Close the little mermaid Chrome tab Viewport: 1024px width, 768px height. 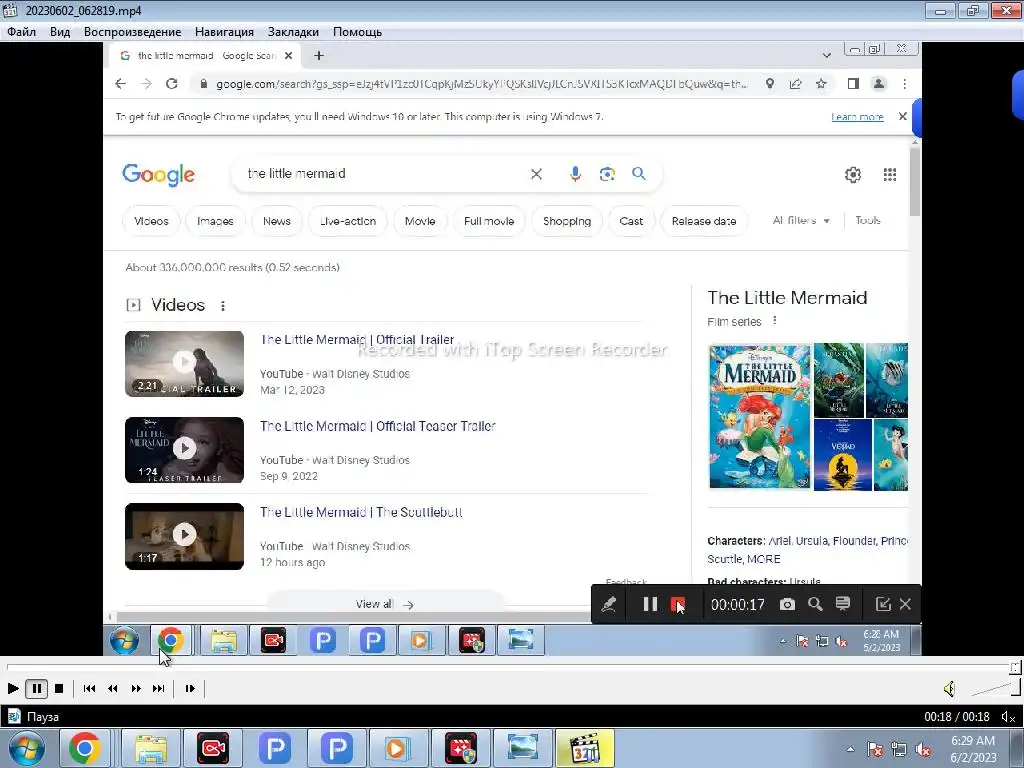pos(289,56)
